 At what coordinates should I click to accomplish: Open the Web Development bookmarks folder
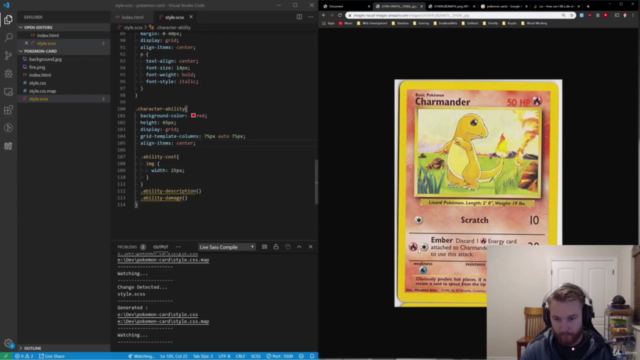[372, 23]
